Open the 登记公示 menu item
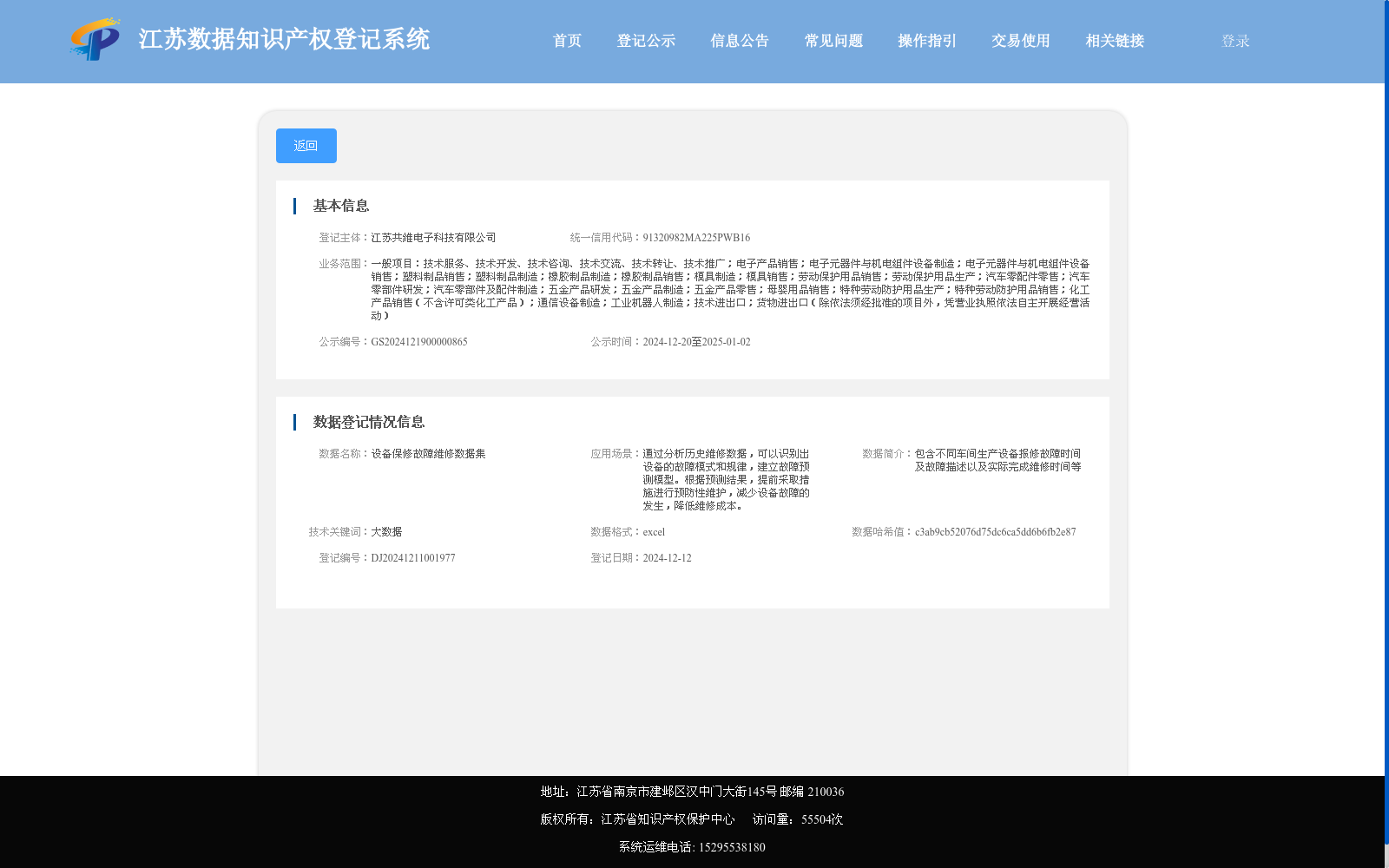This screenshot has width=1389, height=868. tap(646, 41)
